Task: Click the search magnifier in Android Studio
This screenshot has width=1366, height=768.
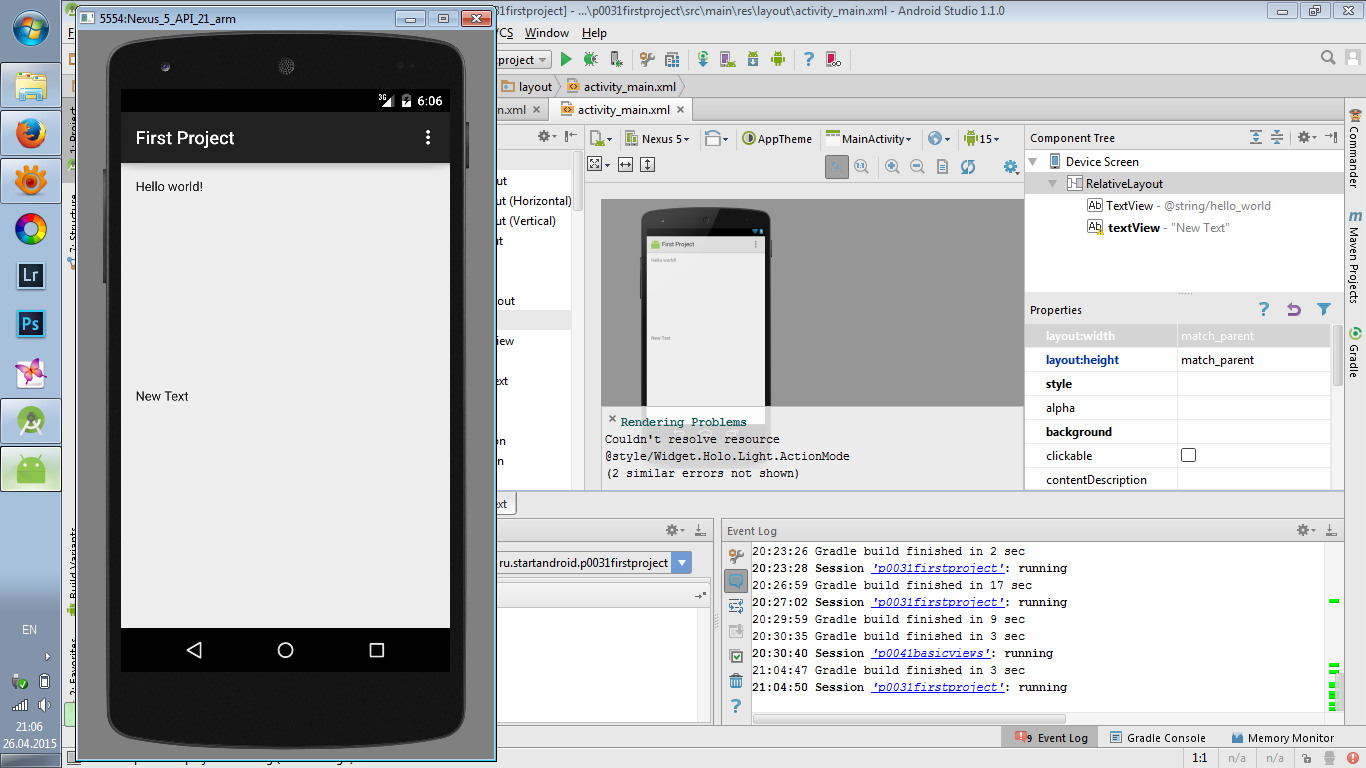Action: coord(1328,58)
